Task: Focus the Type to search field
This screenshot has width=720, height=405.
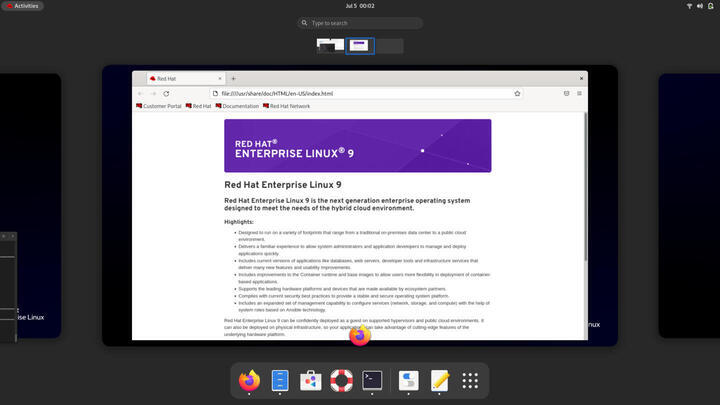Action: tap(360, 23)
